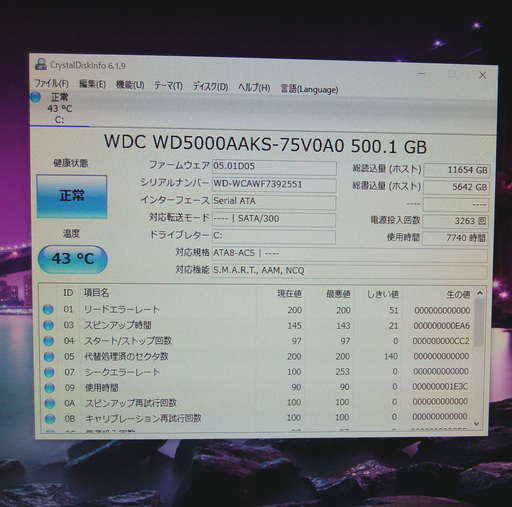Click status circle for ID 0A row
Image resolution: width=512 pixels, height=507 pixels.
pos(50,403)
